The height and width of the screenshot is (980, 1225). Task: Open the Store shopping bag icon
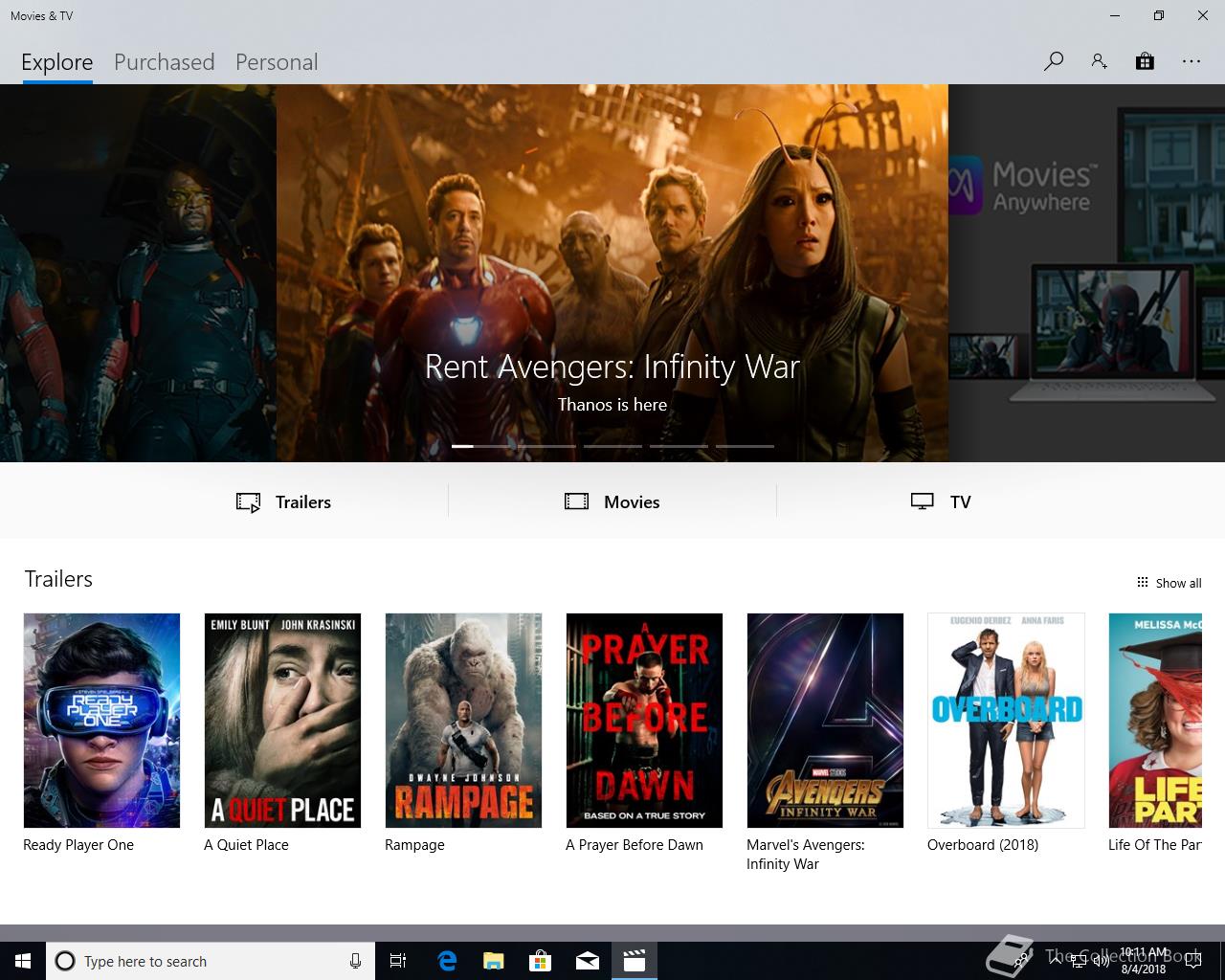pyautogui.click(x=1145, y=61)
